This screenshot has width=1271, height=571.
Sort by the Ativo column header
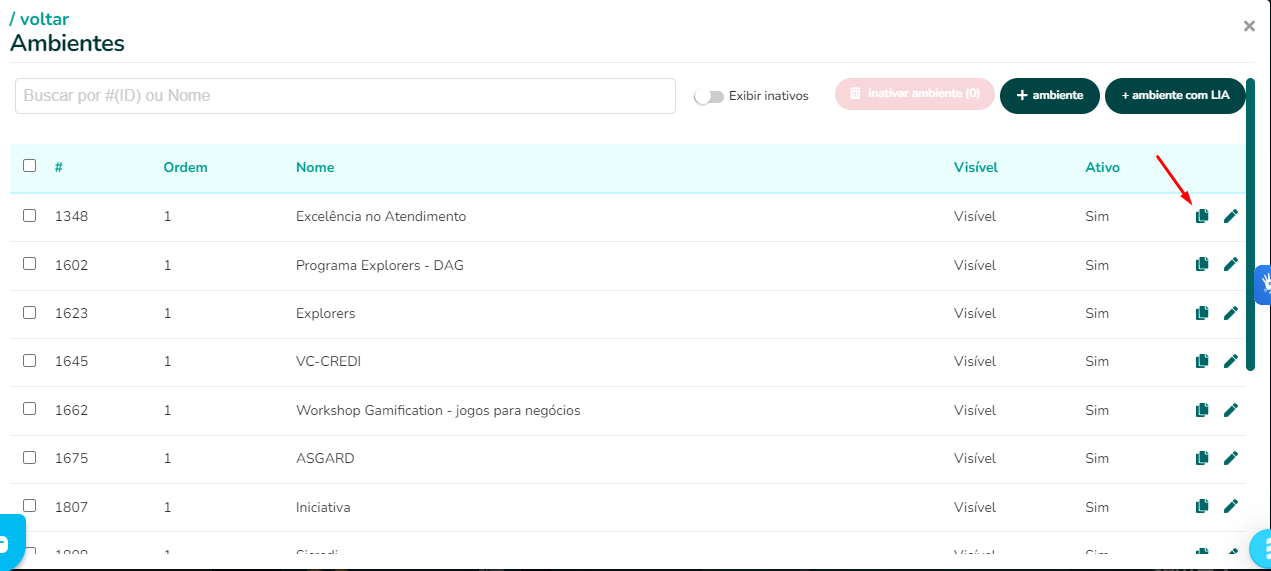click(x=1102, y=167)
